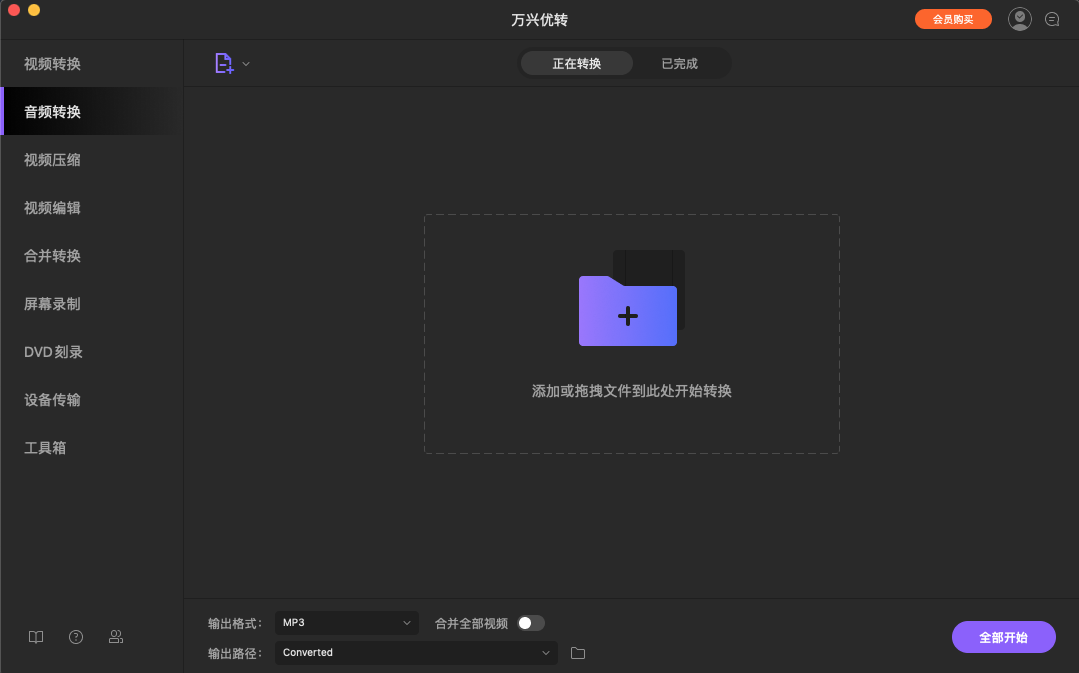Toggle 合并全部视频 switch
The height and width of the screenshot is (673, 1079).
tap(531, 622)
